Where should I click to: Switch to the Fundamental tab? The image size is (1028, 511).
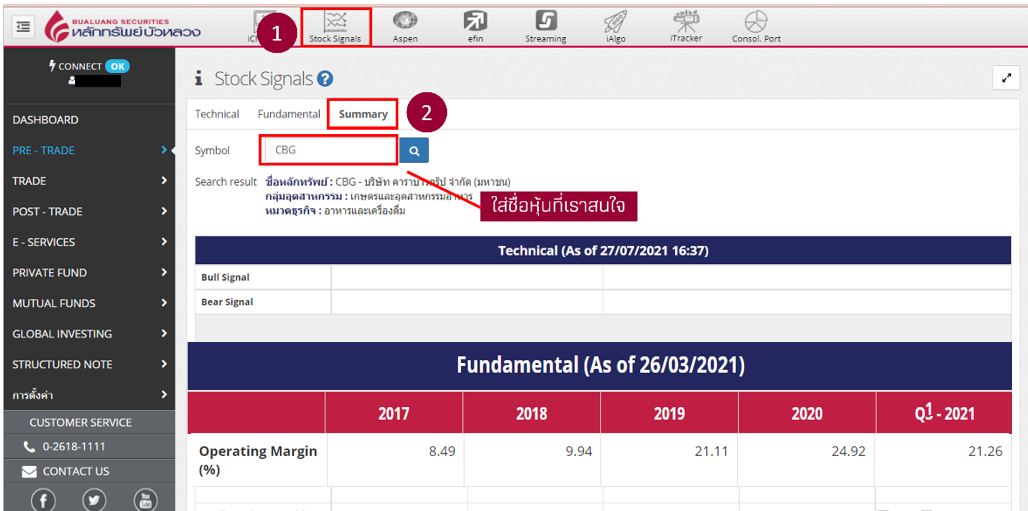click(289, 114)
